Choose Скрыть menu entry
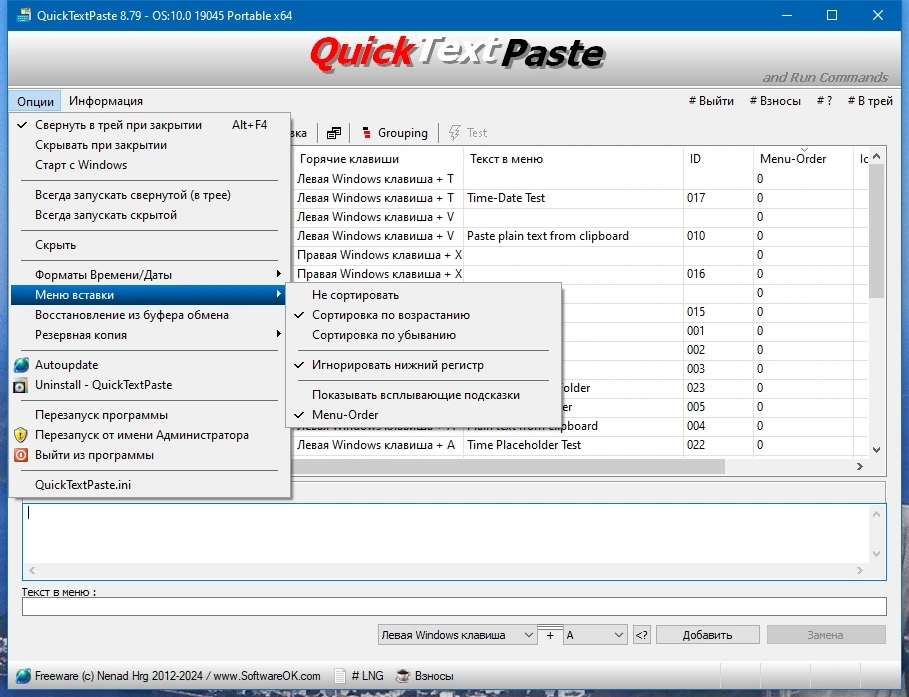Screen dimensions: 909x697 click(x=150, y=245)
